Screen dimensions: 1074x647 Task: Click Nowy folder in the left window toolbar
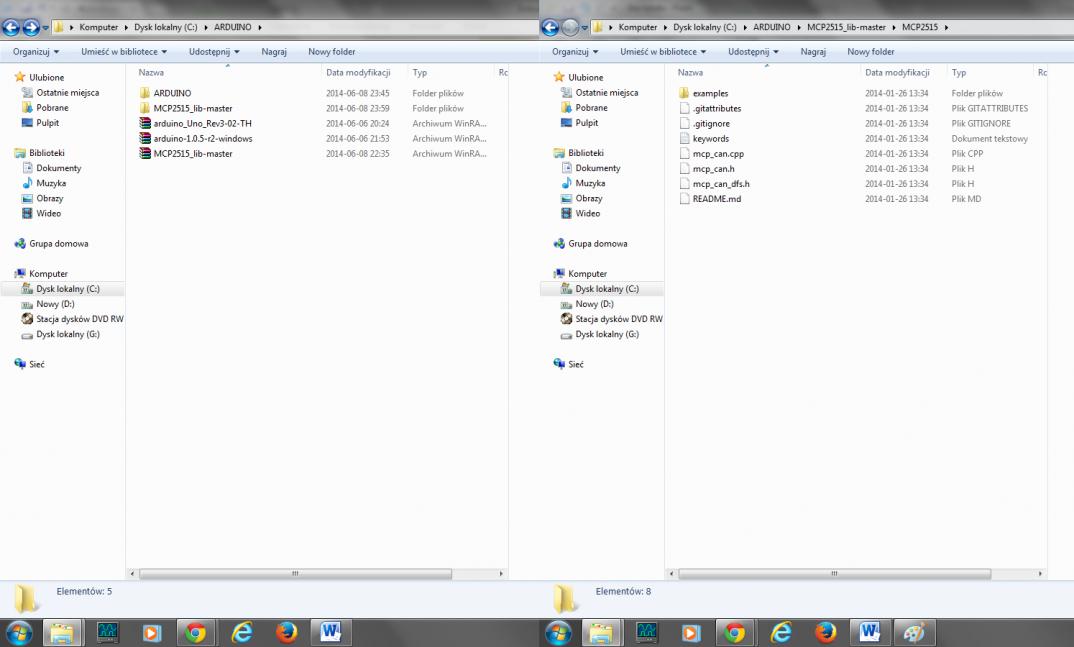(x=331, y=51)
